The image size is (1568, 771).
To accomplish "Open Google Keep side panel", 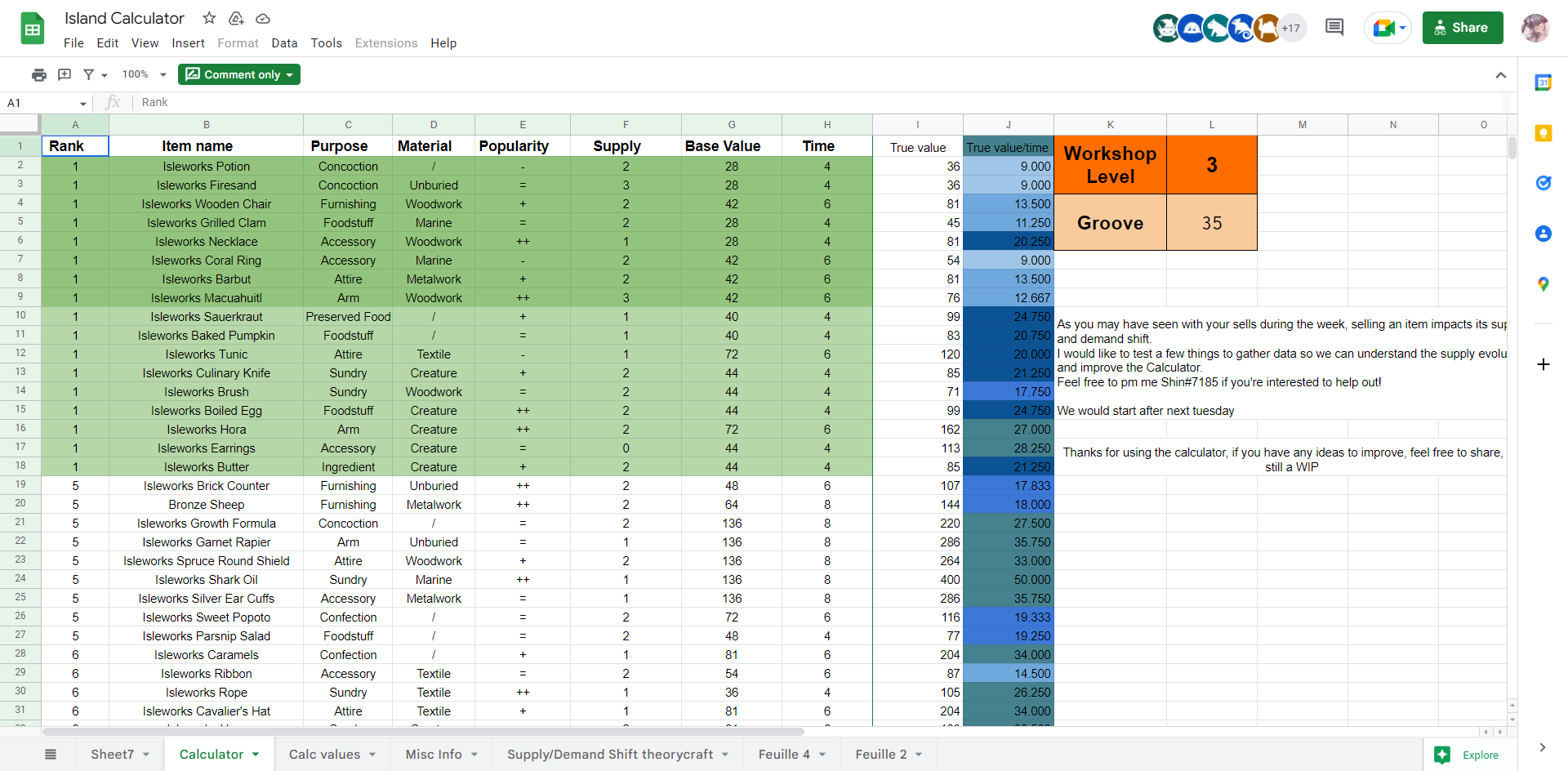I will 1543,133.
